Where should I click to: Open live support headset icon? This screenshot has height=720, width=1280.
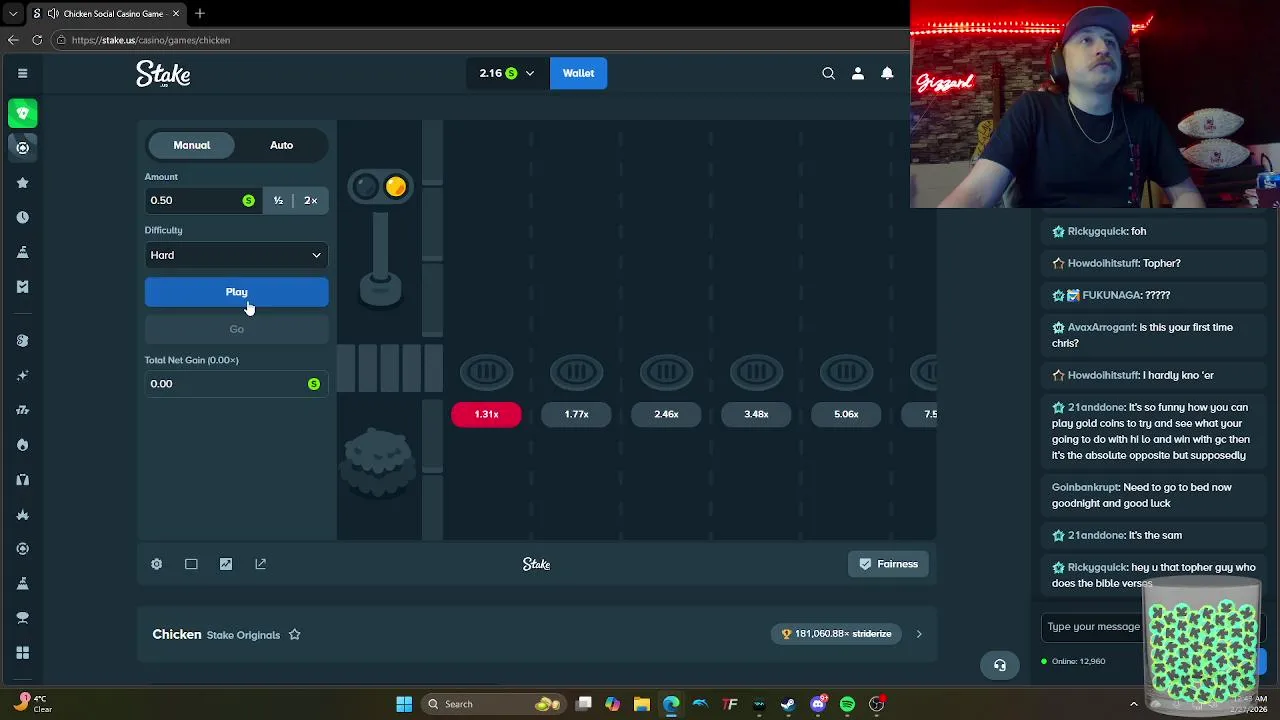tap(1000, 665)
